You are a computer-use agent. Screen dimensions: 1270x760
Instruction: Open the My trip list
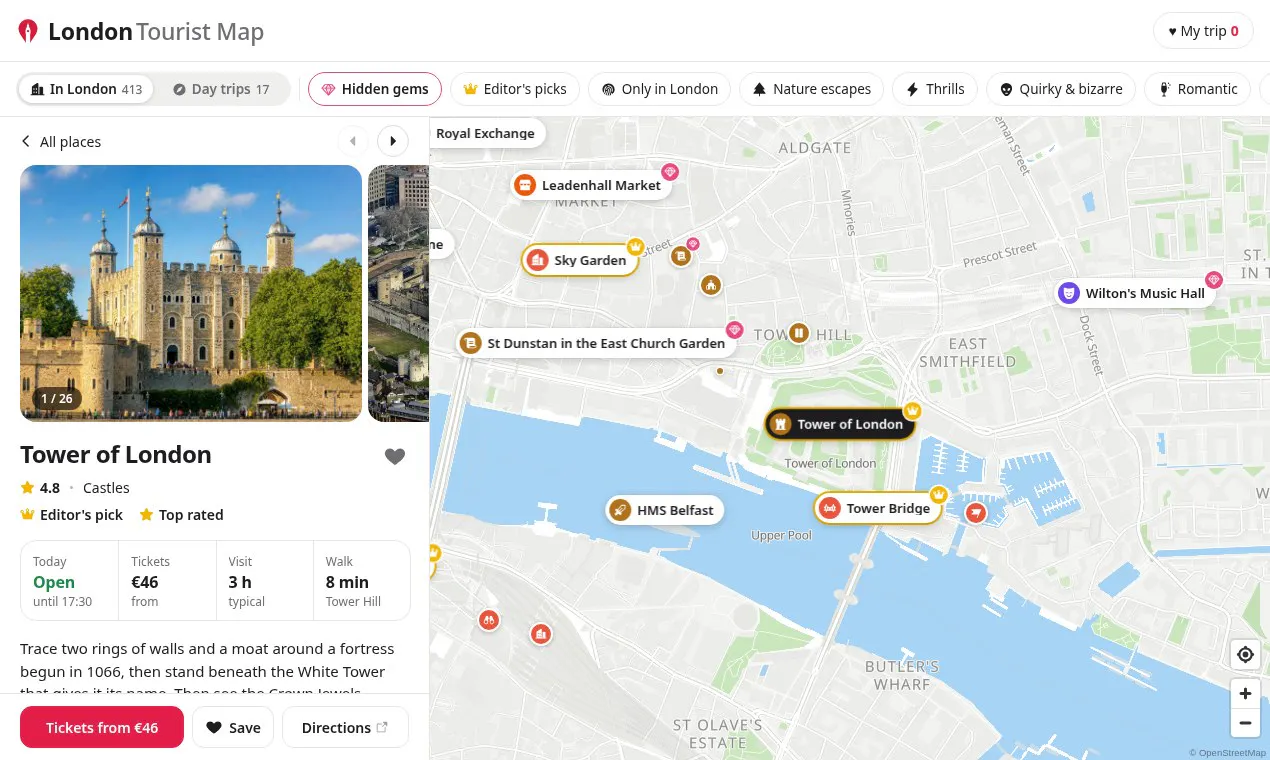(1203, 31)
